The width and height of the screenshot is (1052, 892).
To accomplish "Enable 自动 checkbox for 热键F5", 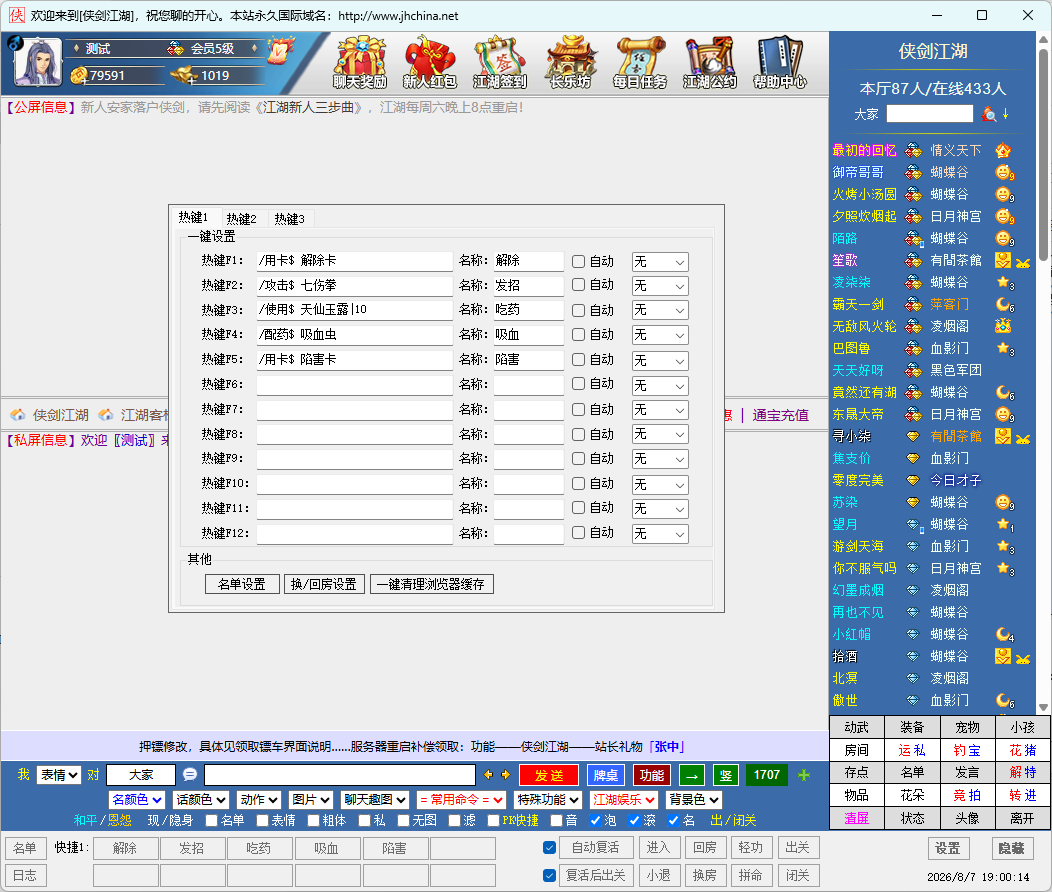I will point(578,359).
